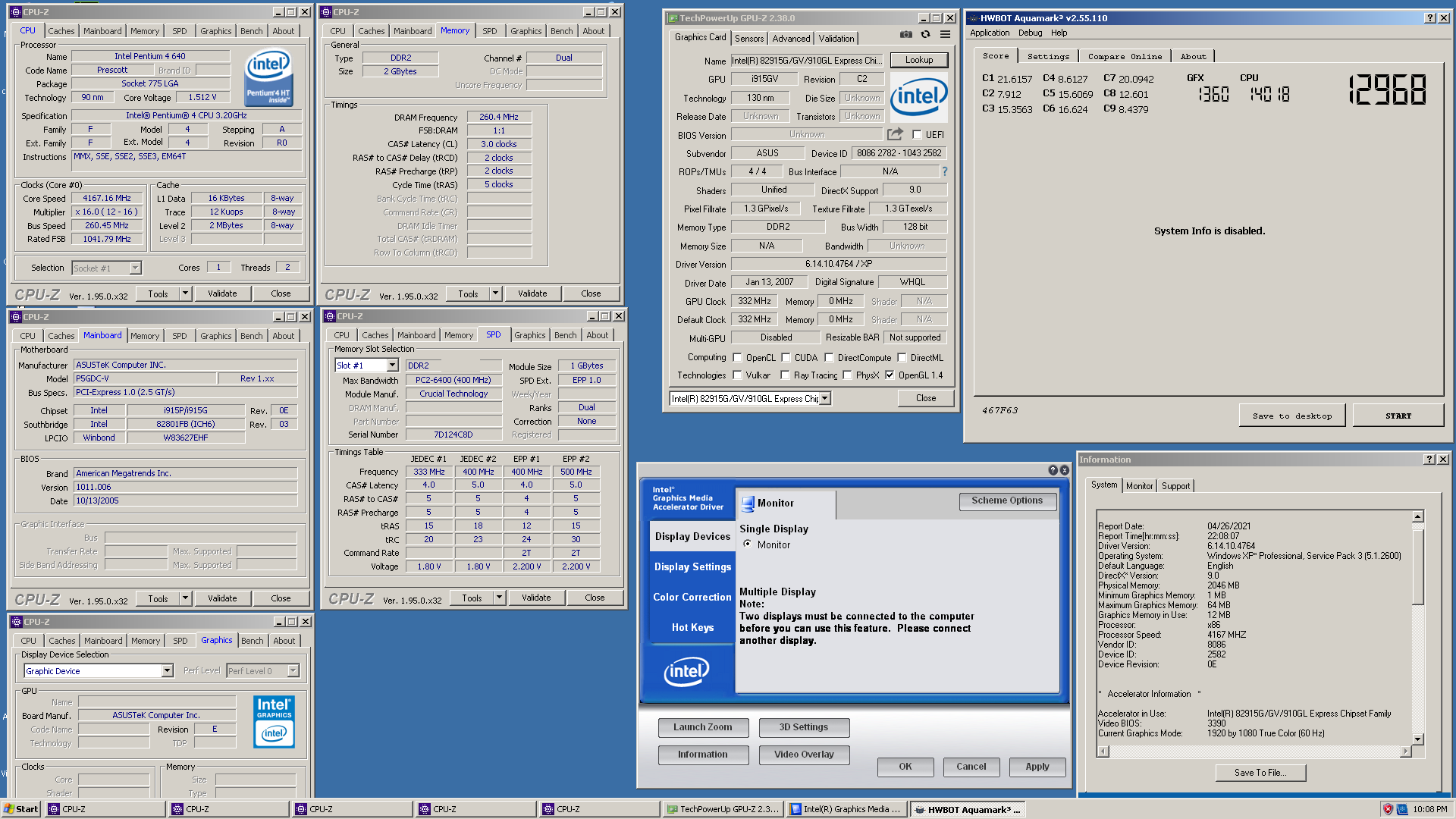Click the Information window help button
This screenshot has width=1456, height=819.
(x=1429, y=459)
